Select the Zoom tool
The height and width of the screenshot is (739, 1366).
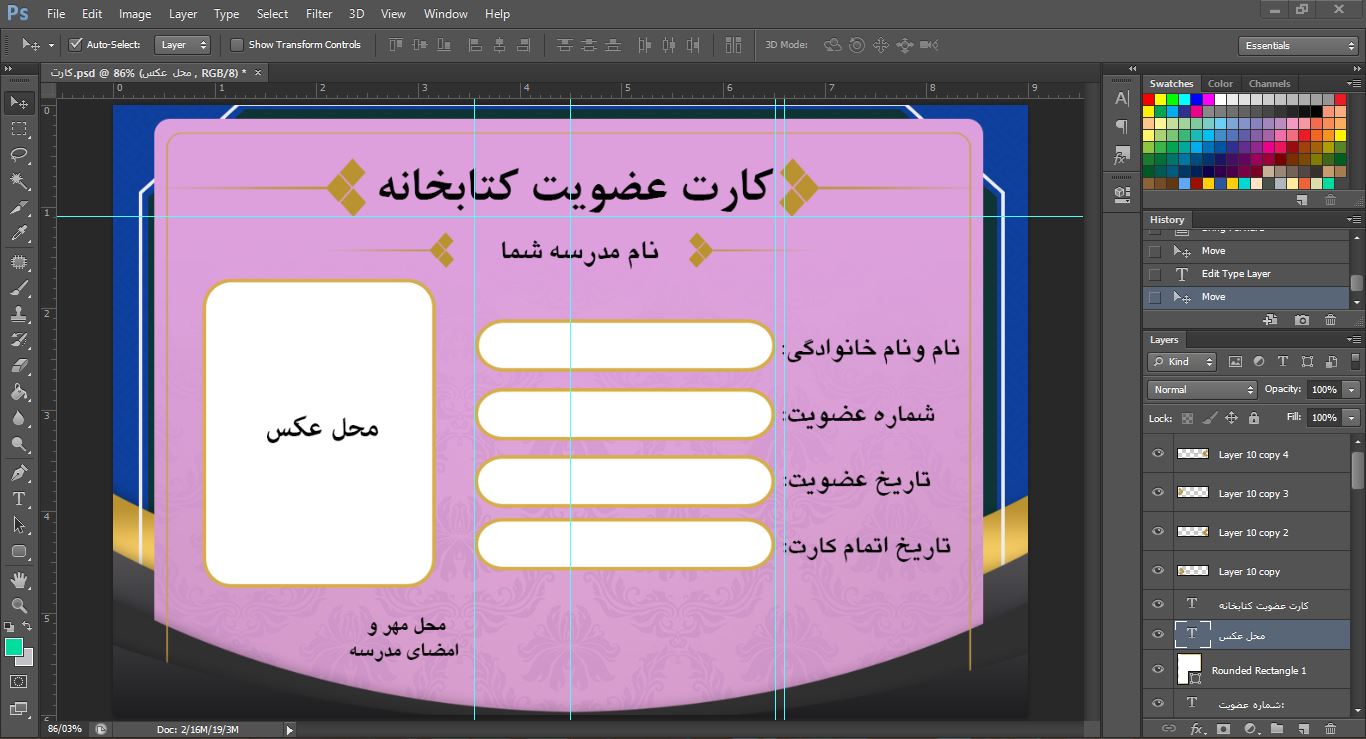tap(19, 606)
